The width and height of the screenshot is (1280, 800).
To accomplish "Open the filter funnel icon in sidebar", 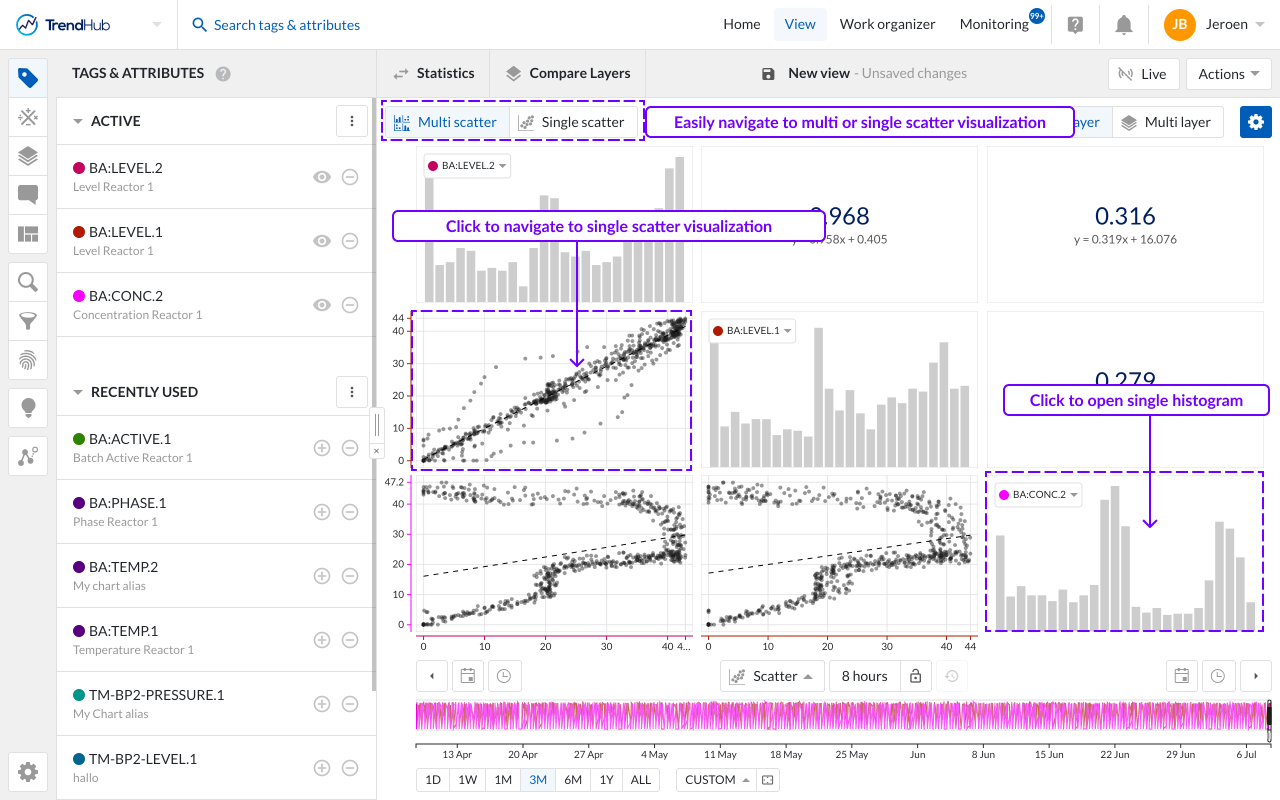I will click(x=28, y=321).
